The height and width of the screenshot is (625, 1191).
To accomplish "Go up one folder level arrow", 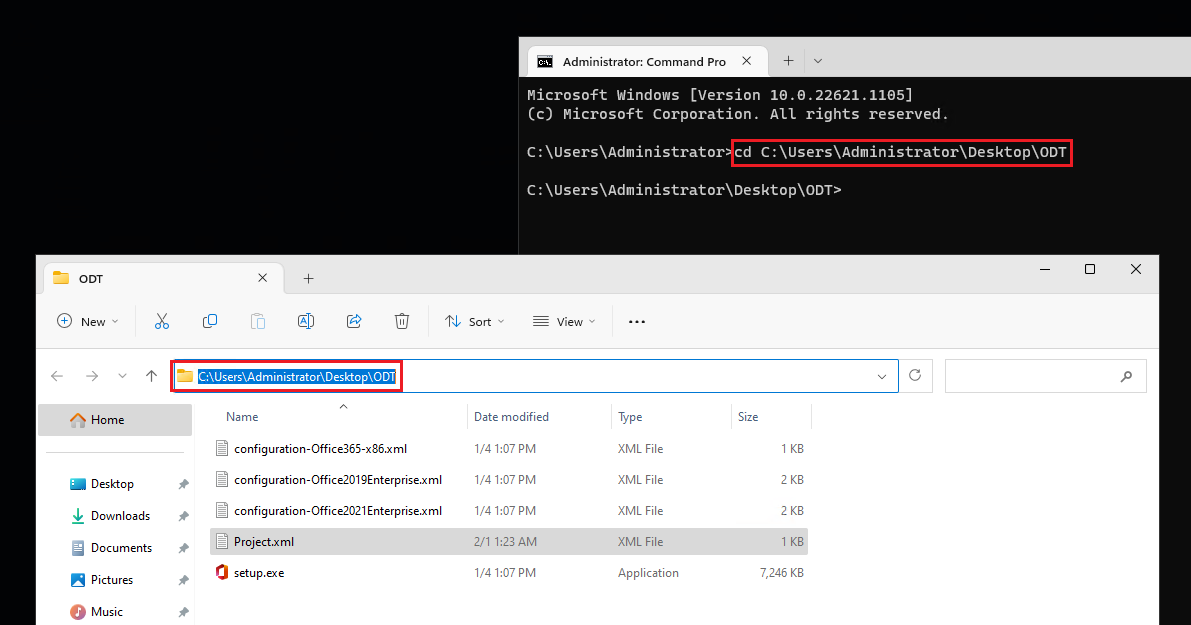I will click(x=151, y=376).
